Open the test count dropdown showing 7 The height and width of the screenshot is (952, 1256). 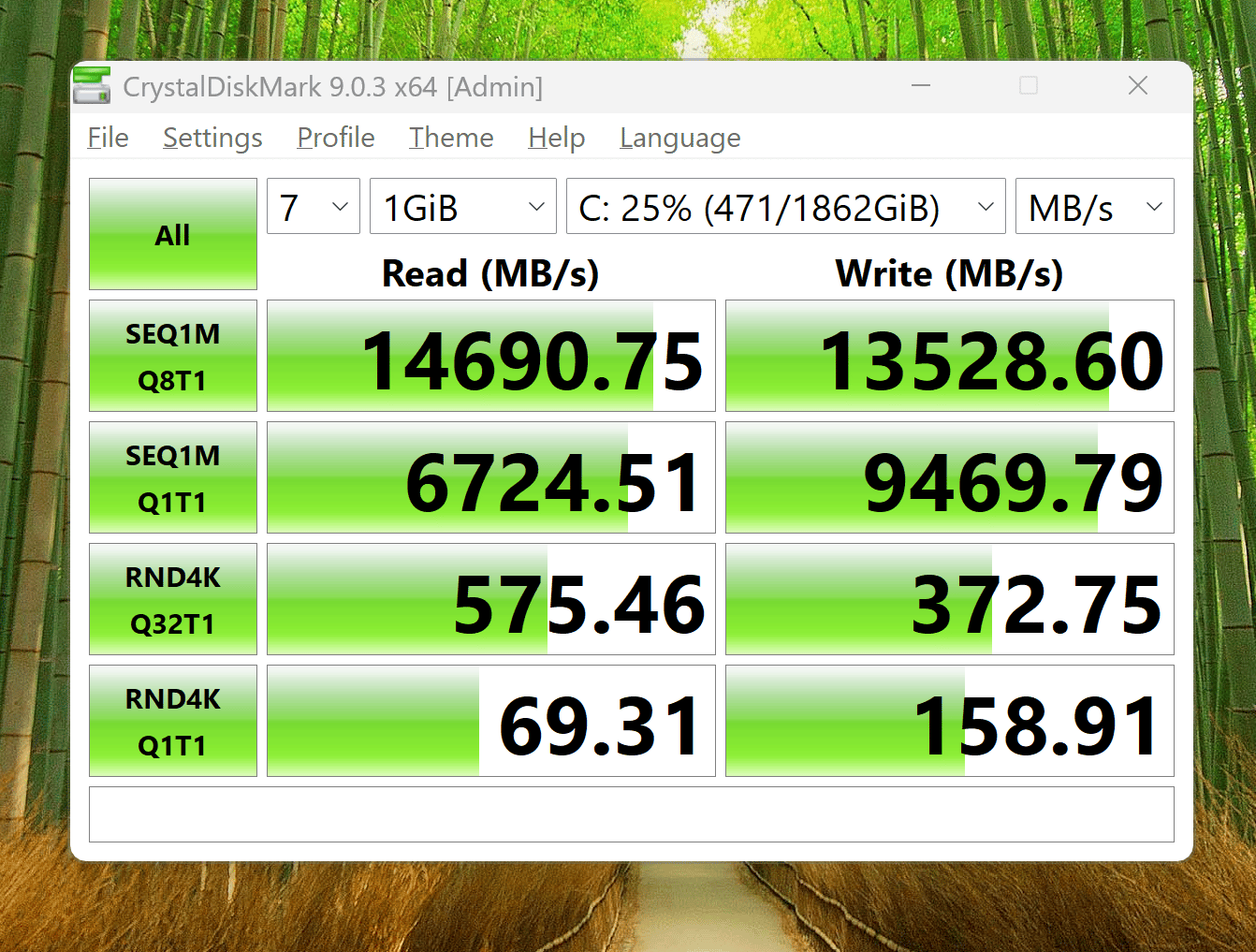tap(314, 206)
